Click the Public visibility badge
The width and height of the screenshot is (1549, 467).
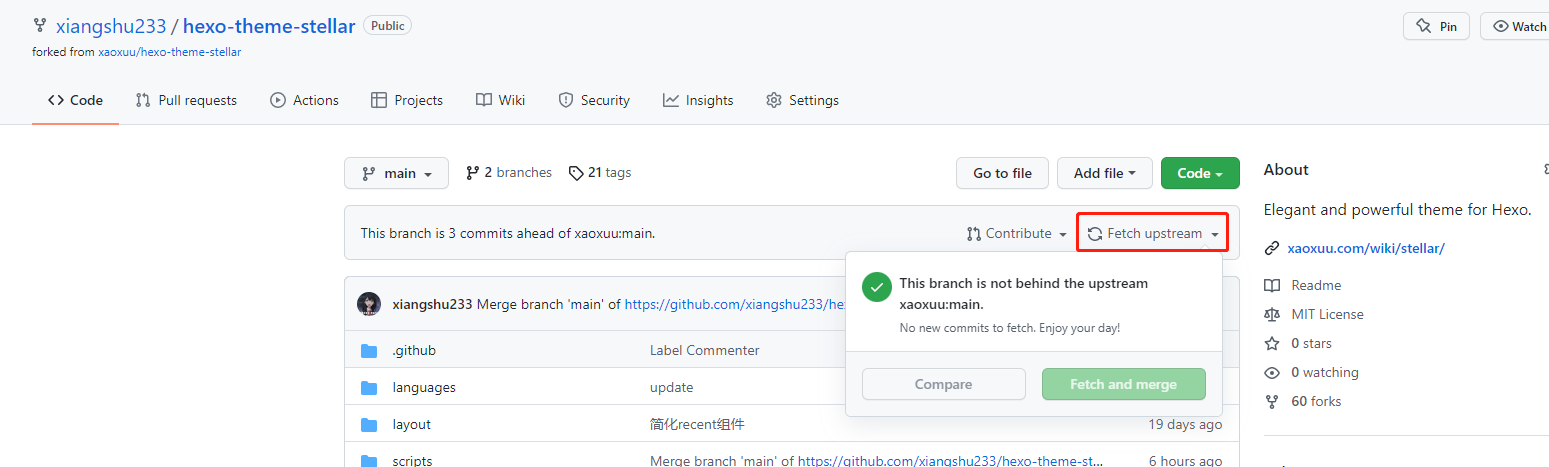[x=387, y=27]
